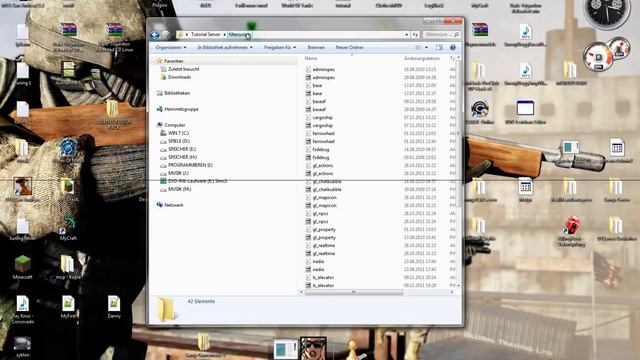This screenshot has height=360, width=640.
Task: Click the change view icon in toolbar
Action: [418, 47]
